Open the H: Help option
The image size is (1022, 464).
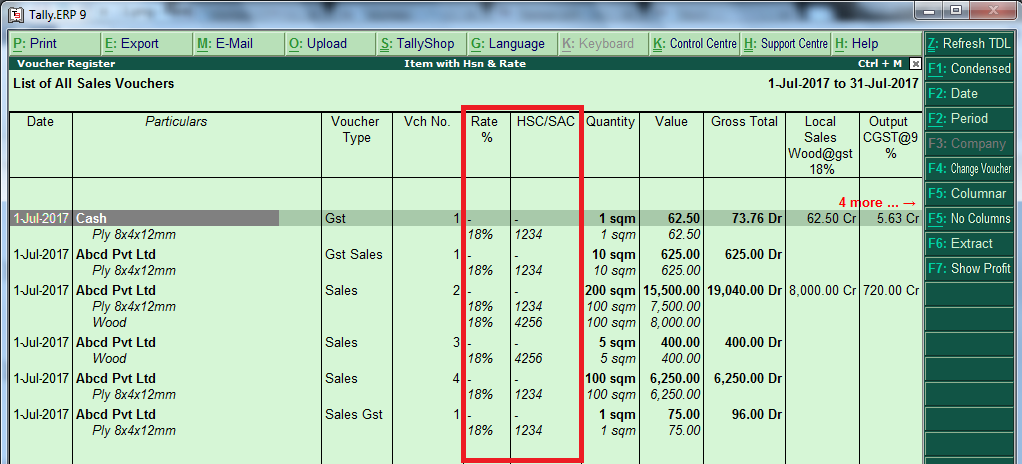click(x=877, y=44)
